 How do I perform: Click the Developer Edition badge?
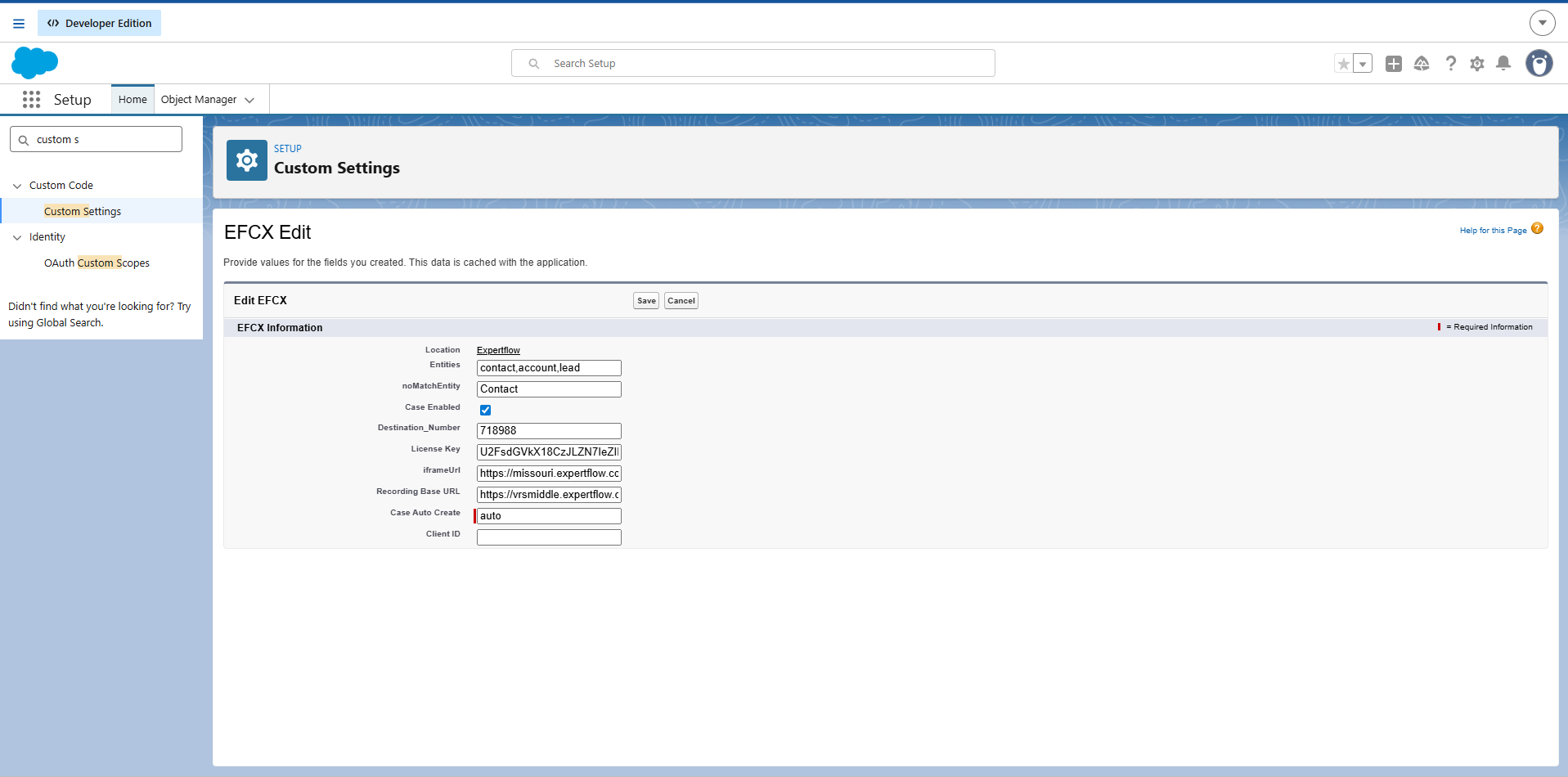(100, 23)
